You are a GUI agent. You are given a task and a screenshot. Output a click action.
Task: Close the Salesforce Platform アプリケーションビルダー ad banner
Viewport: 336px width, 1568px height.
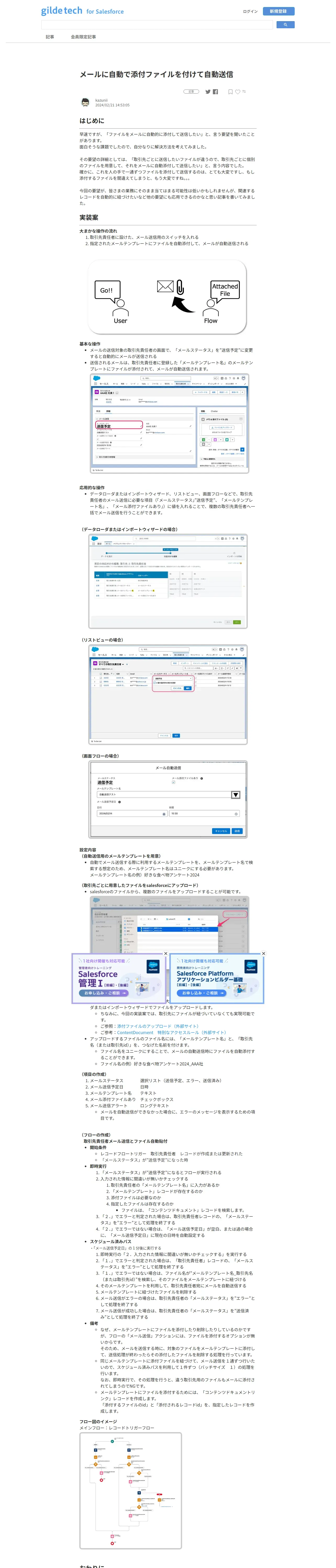(264, 953)
